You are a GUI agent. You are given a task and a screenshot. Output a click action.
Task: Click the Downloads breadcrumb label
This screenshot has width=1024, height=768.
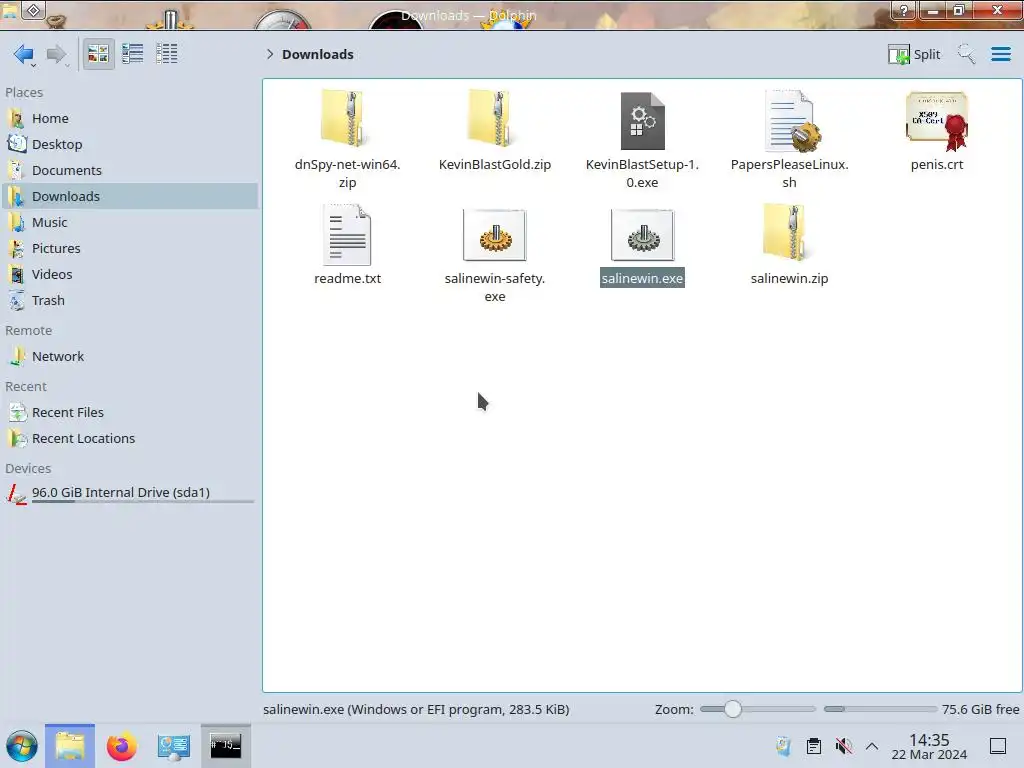(318, 54)
